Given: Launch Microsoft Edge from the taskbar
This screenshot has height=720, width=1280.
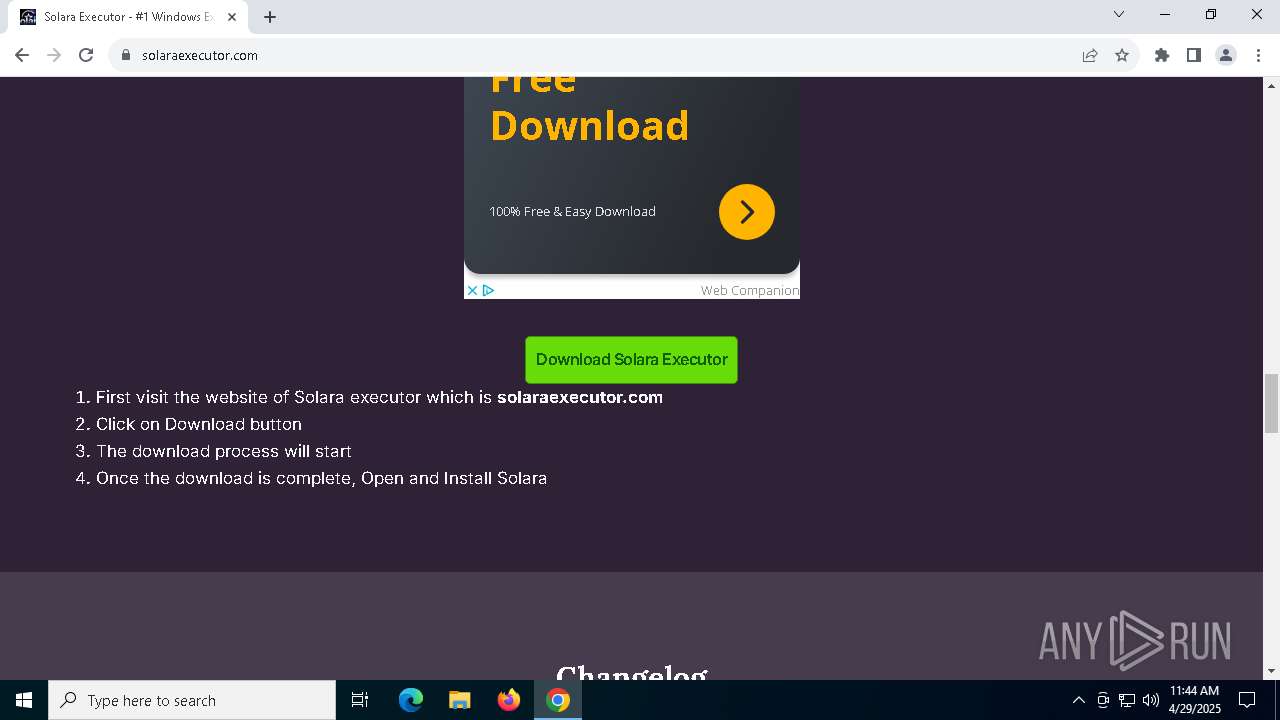Looking at the screenshot, I should (411, 700).
